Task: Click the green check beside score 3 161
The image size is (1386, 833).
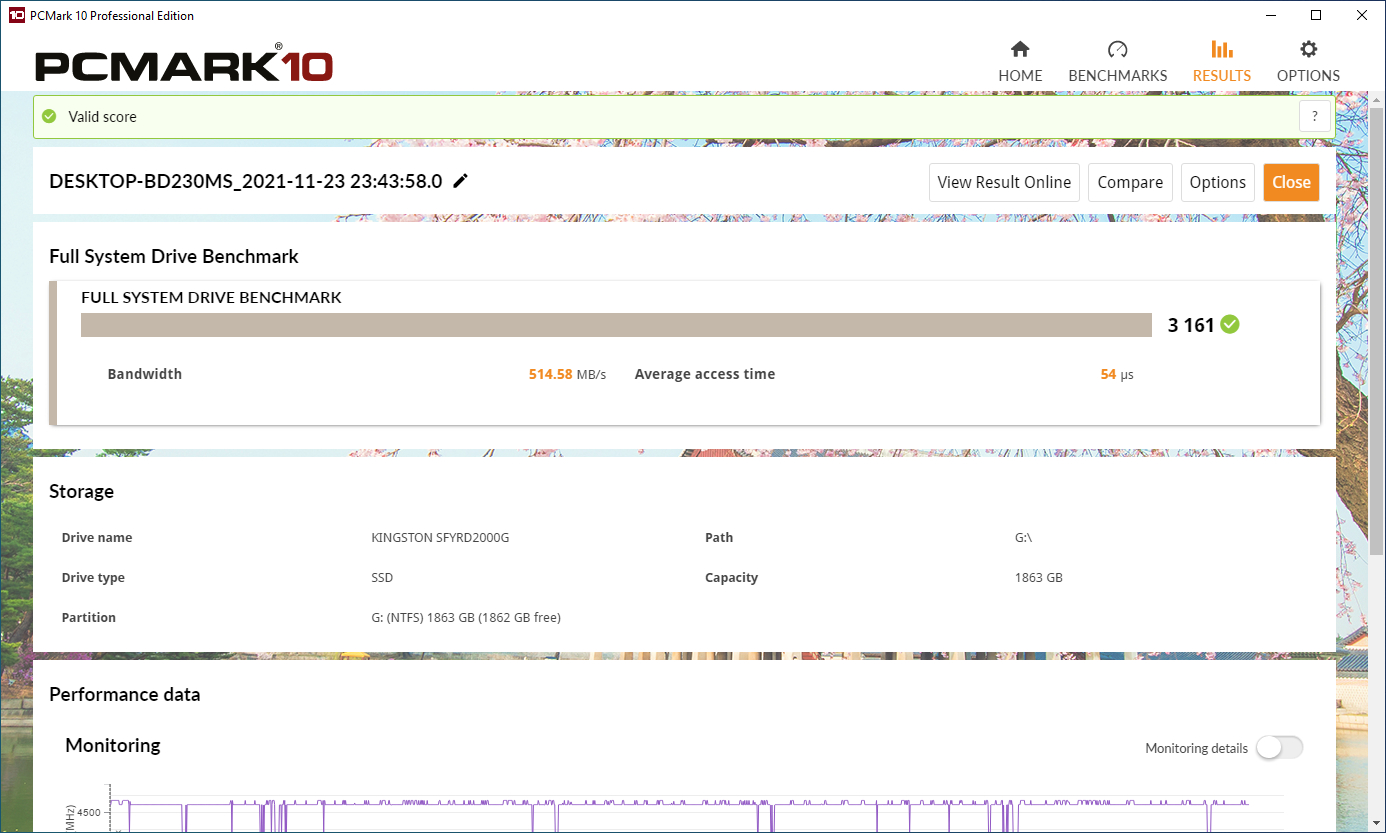Action: (x=1230, y=324)
